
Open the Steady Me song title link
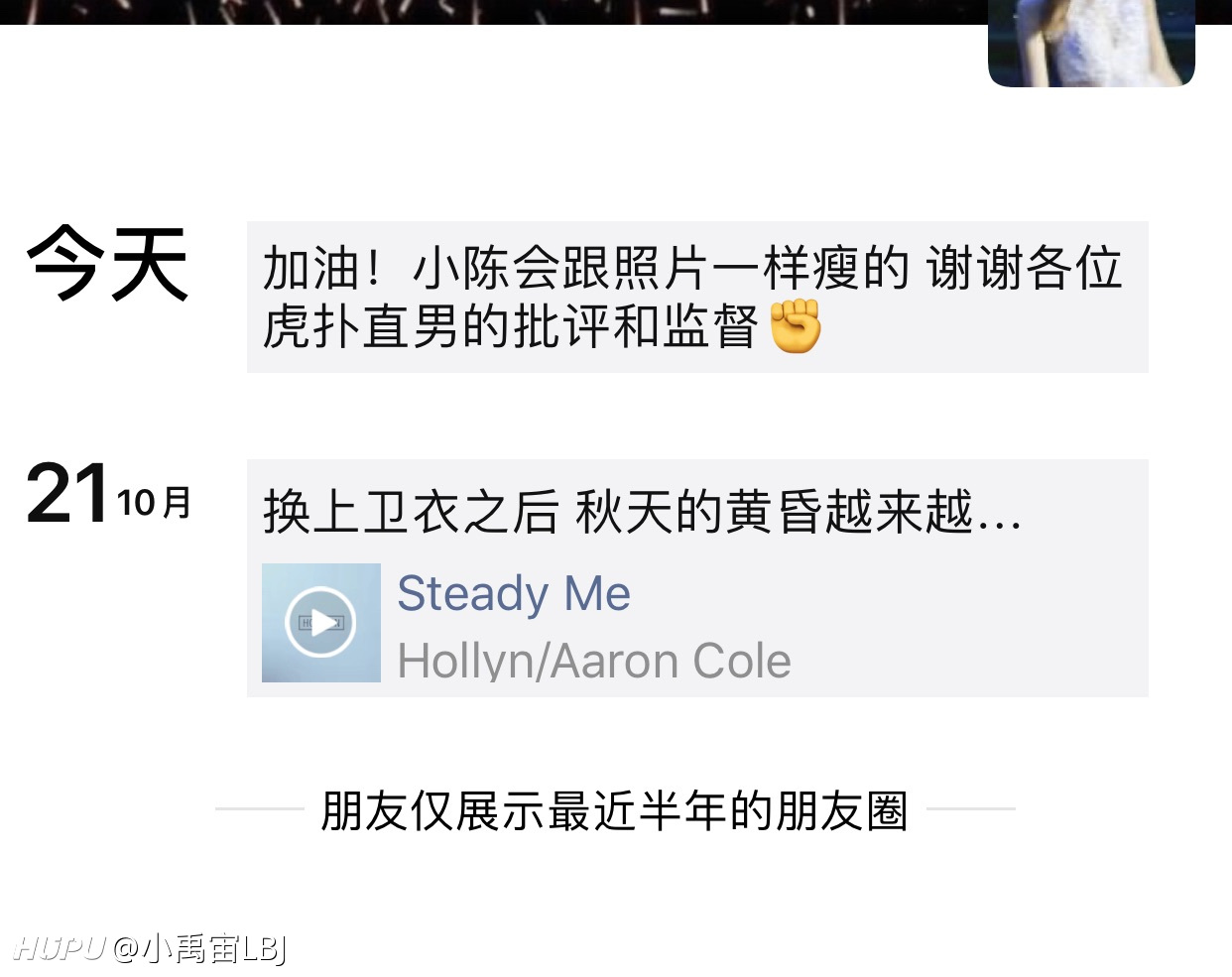[514, 594]
